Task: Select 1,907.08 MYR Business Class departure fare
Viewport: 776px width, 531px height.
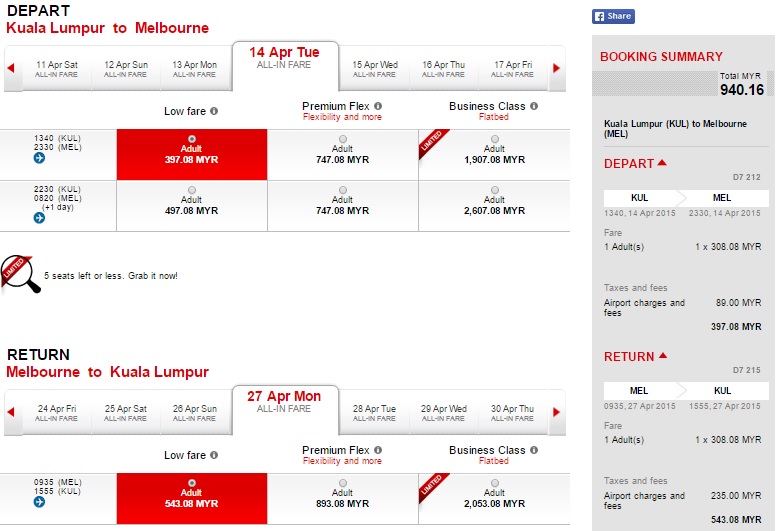Action: point(494,139)
